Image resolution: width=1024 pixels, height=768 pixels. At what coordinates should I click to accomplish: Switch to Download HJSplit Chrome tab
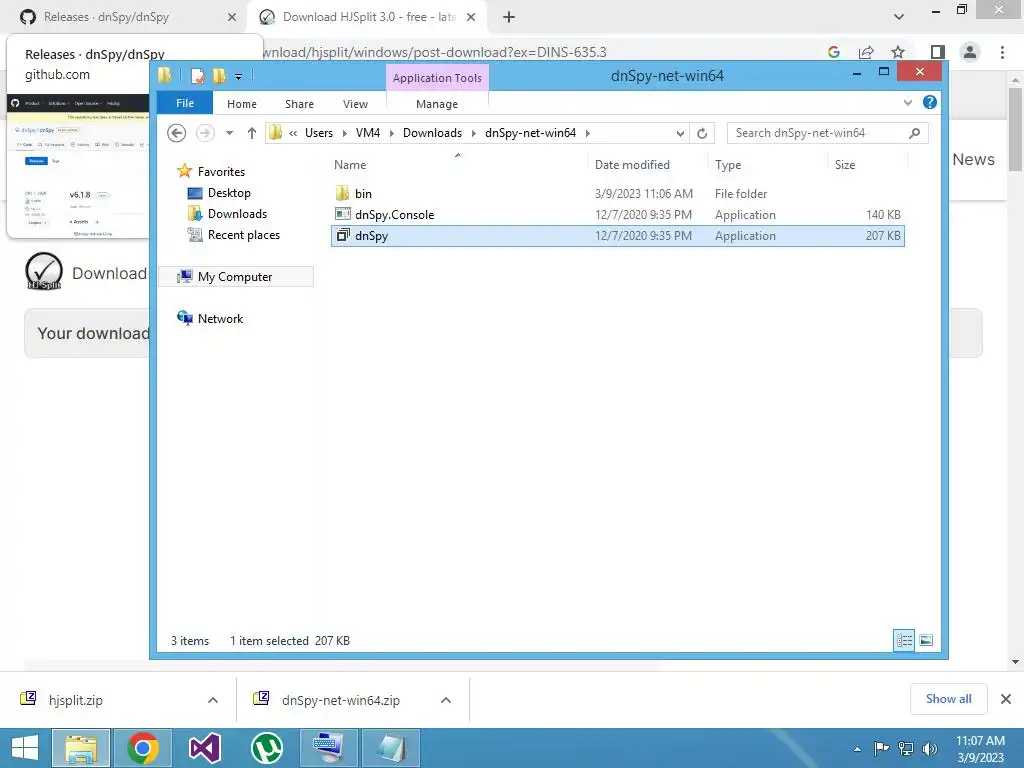366,17
